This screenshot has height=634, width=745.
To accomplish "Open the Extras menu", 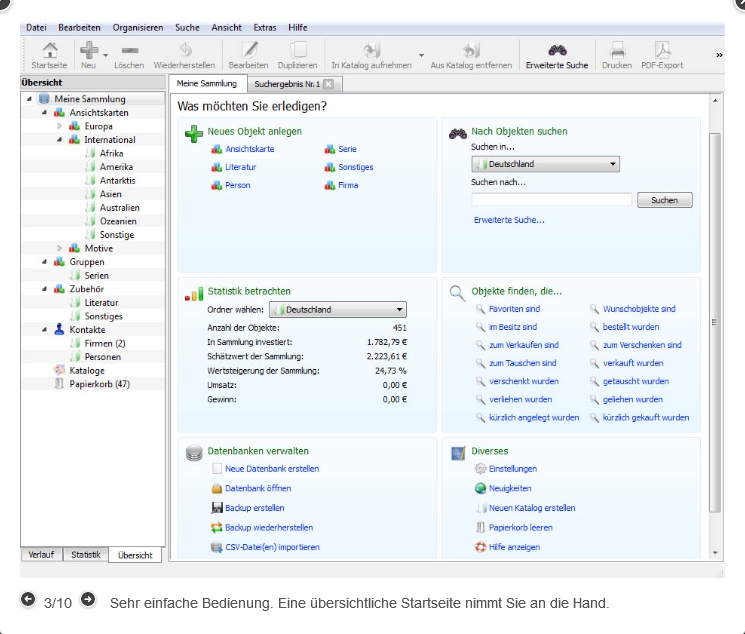I will click(264, 27).
